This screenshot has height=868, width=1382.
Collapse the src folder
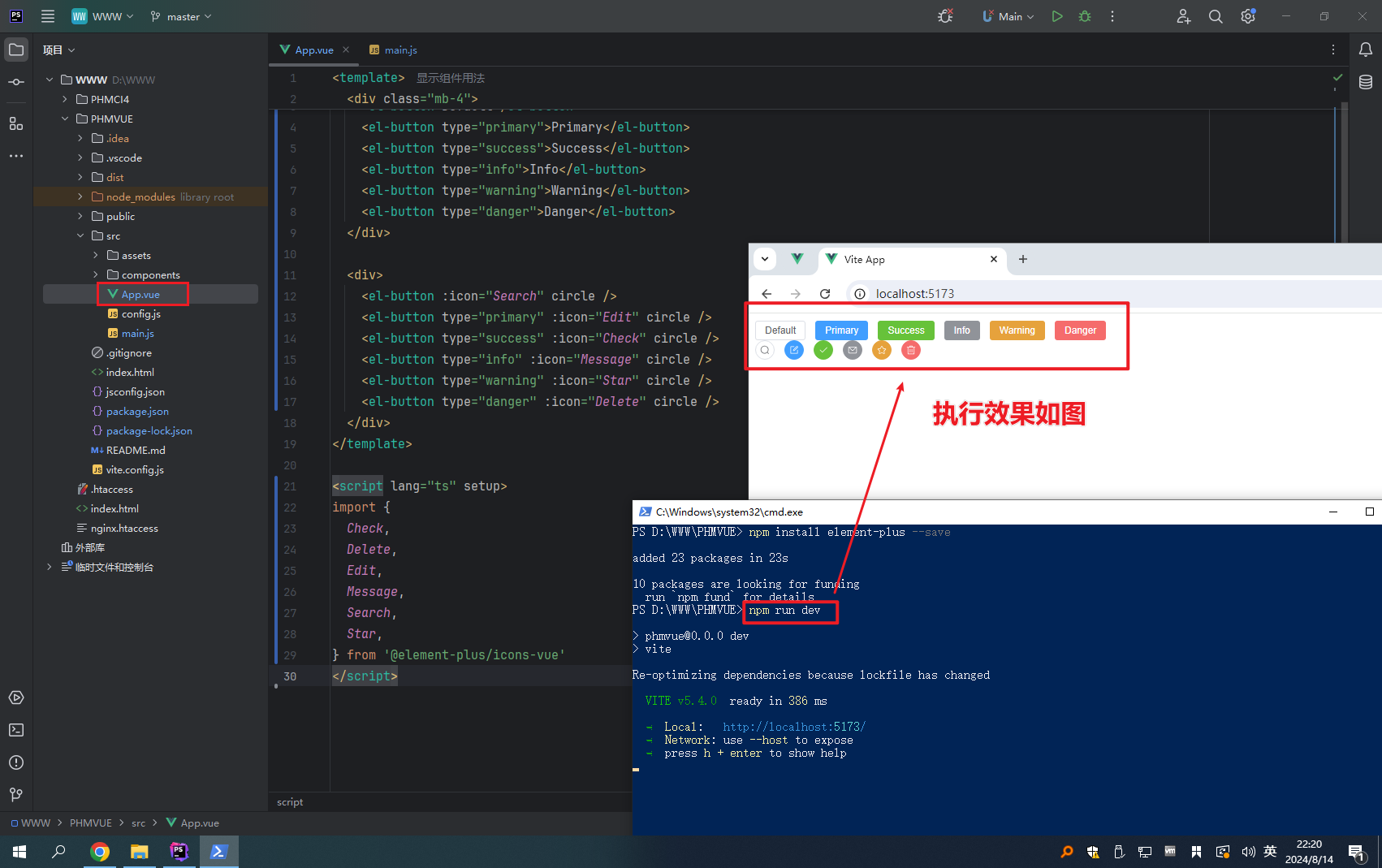(80, 235)
